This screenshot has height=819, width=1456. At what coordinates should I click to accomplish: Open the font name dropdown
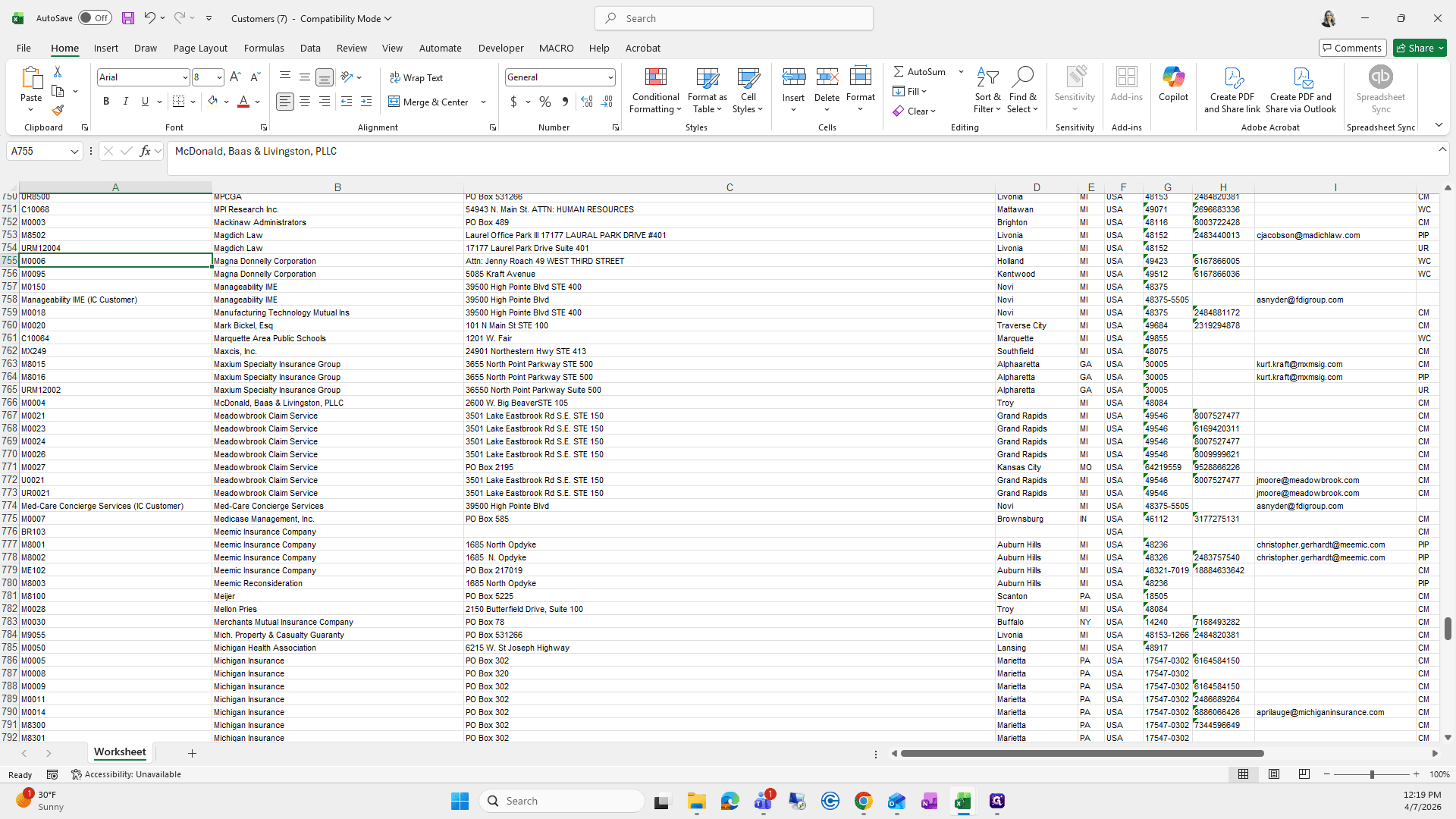pyautogui.click(x=184, y=77)
